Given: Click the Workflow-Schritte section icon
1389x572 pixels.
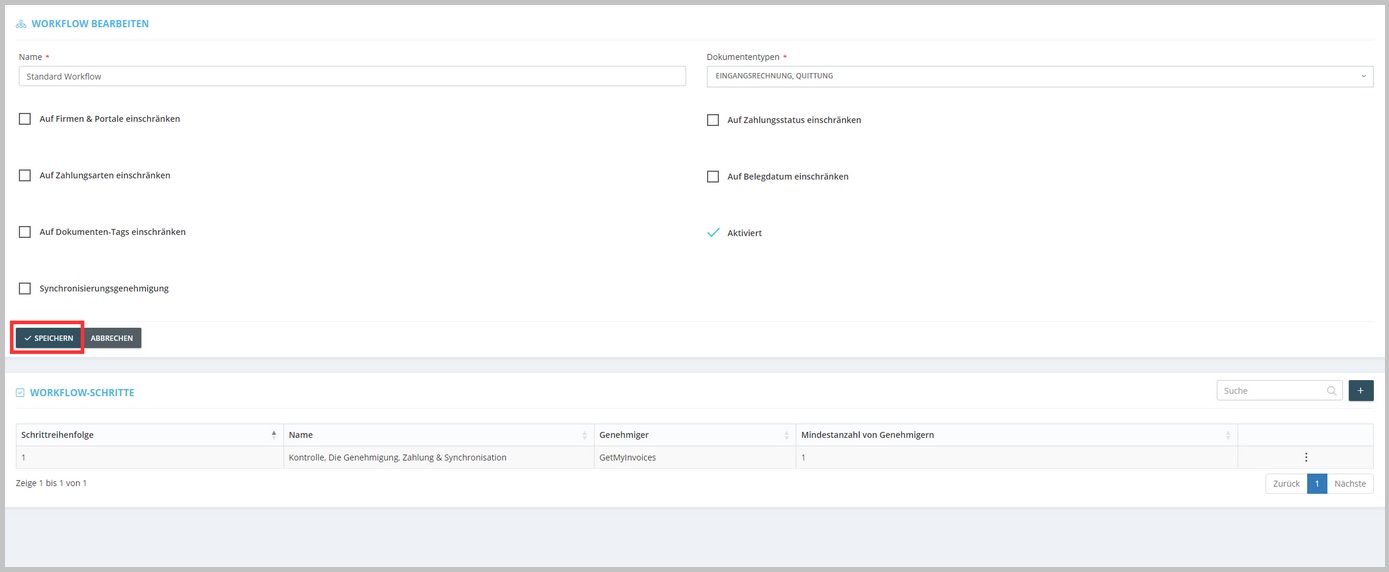Looking at the screenshot, I should [20, 393].
